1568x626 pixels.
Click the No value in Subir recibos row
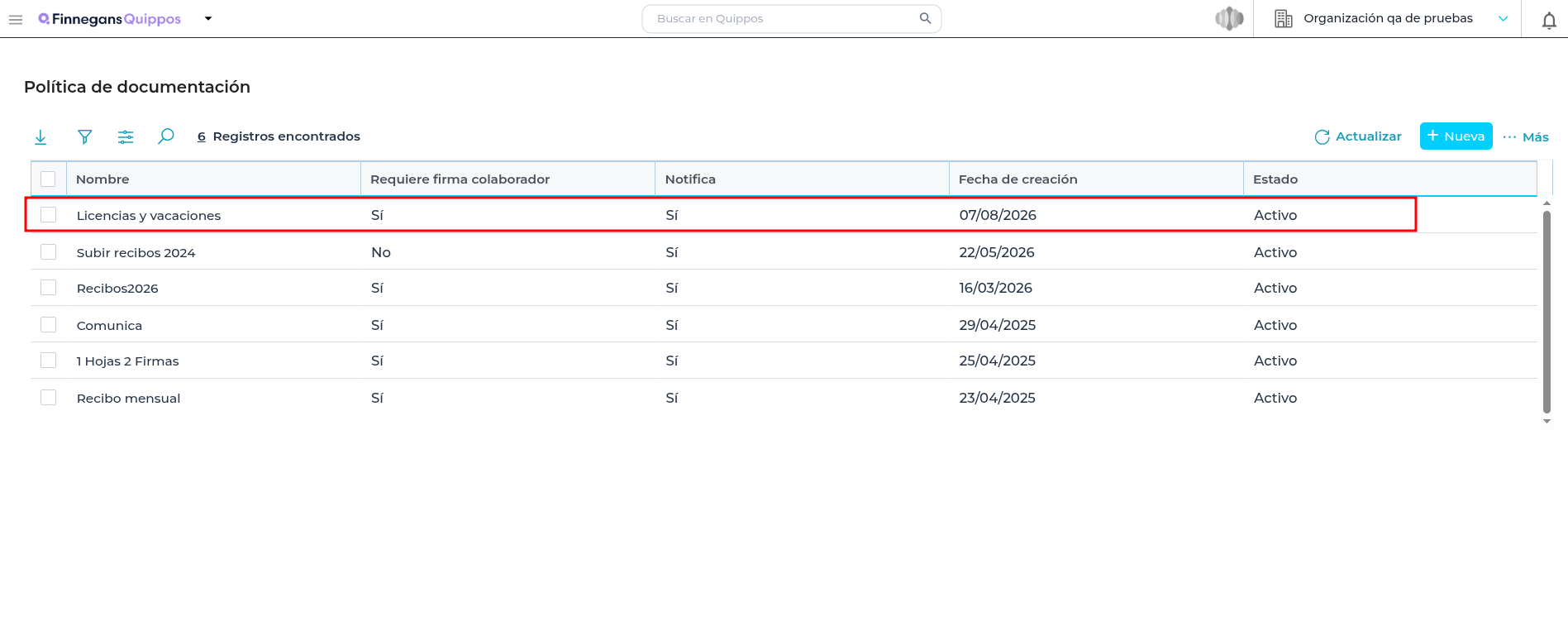381,252
